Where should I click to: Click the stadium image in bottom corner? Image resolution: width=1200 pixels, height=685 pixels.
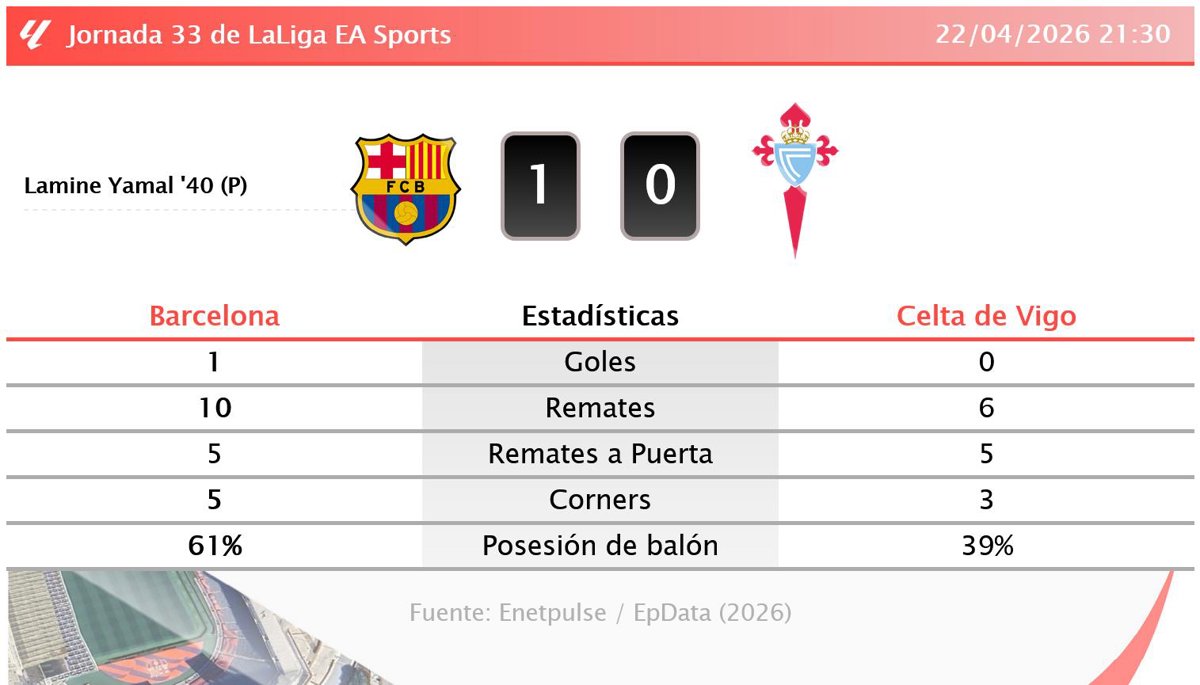tap(120, 630)
